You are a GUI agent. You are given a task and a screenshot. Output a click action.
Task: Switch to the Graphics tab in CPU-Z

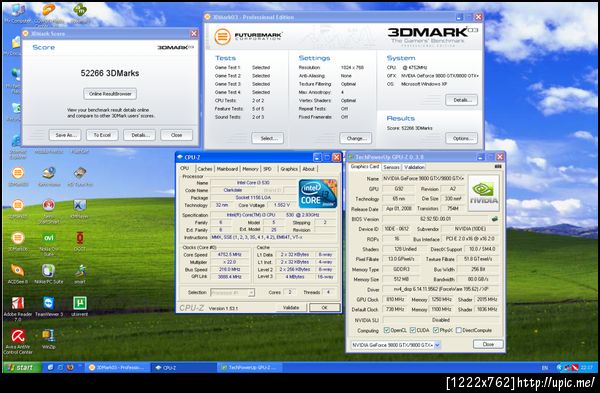pos(289,169)
